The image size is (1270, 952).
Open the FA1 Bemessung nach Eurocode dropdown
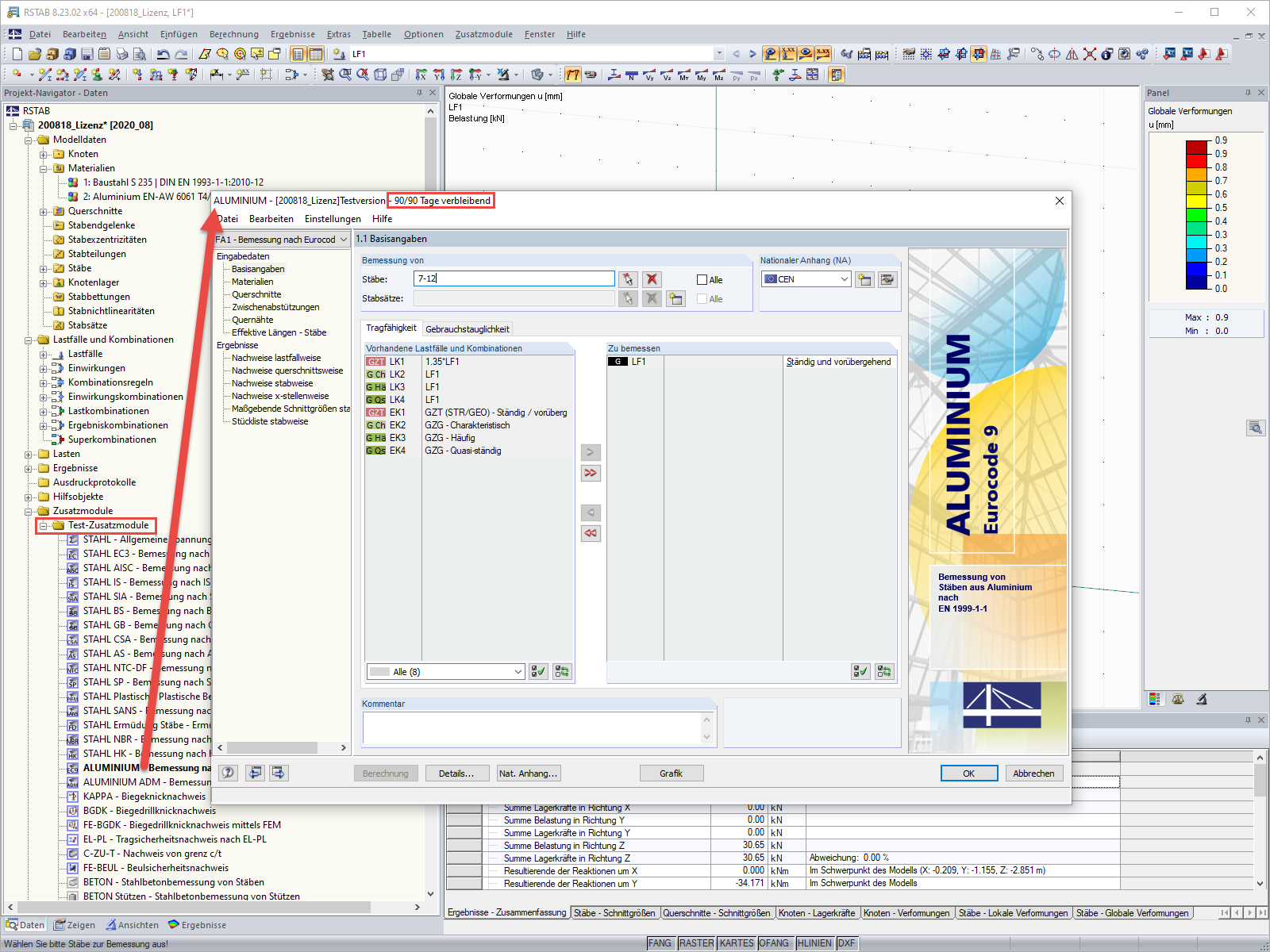tap(344, 239)
